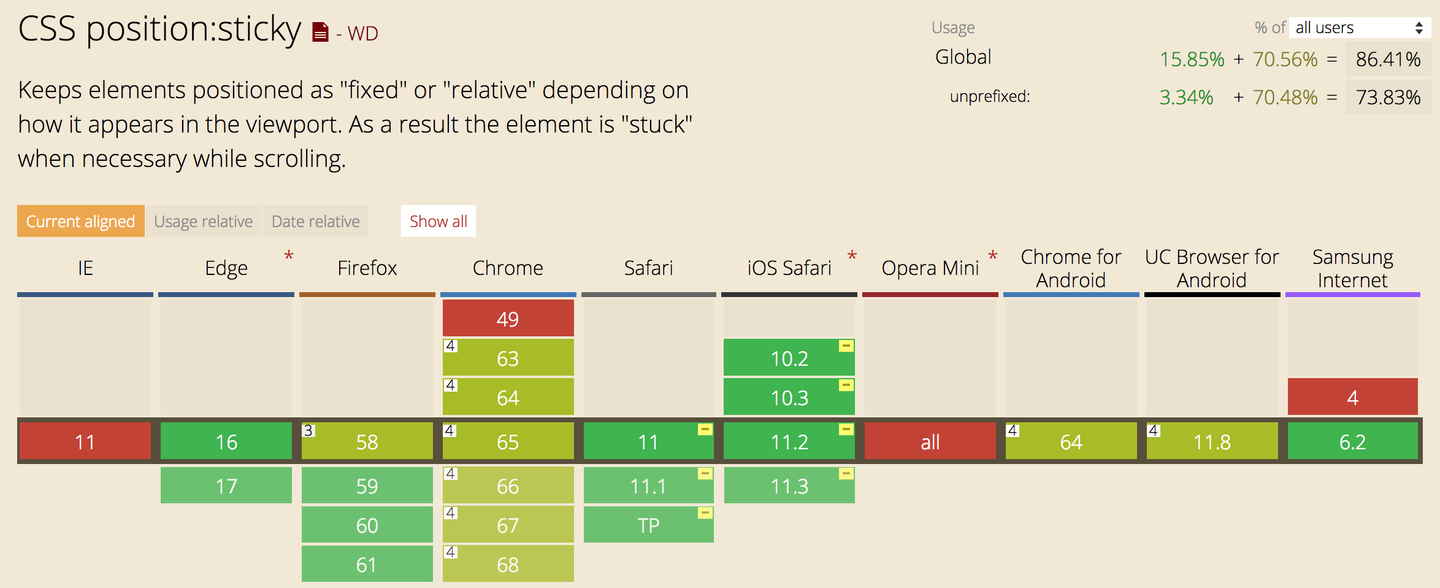Open the specification document icon beside the title

point(320,33)
